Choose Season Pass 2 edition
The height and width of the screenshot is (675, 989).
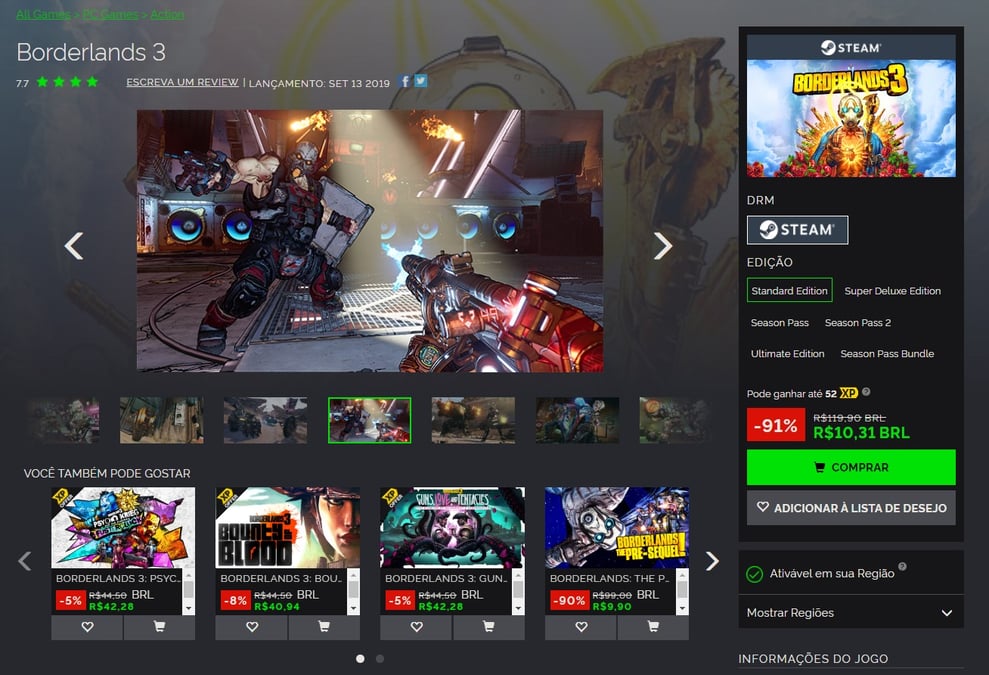tap(858, 322)
